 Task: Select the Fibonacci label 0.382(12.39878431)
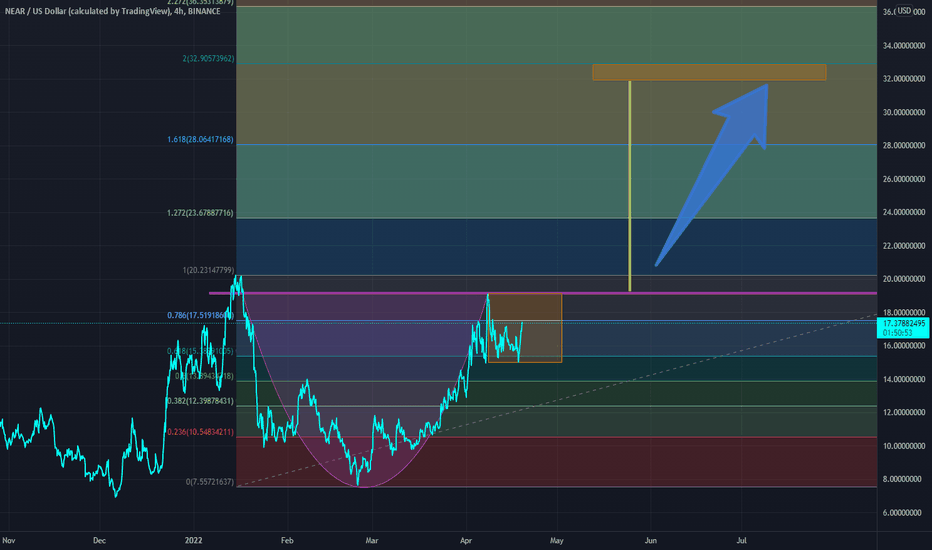[200, 401]
